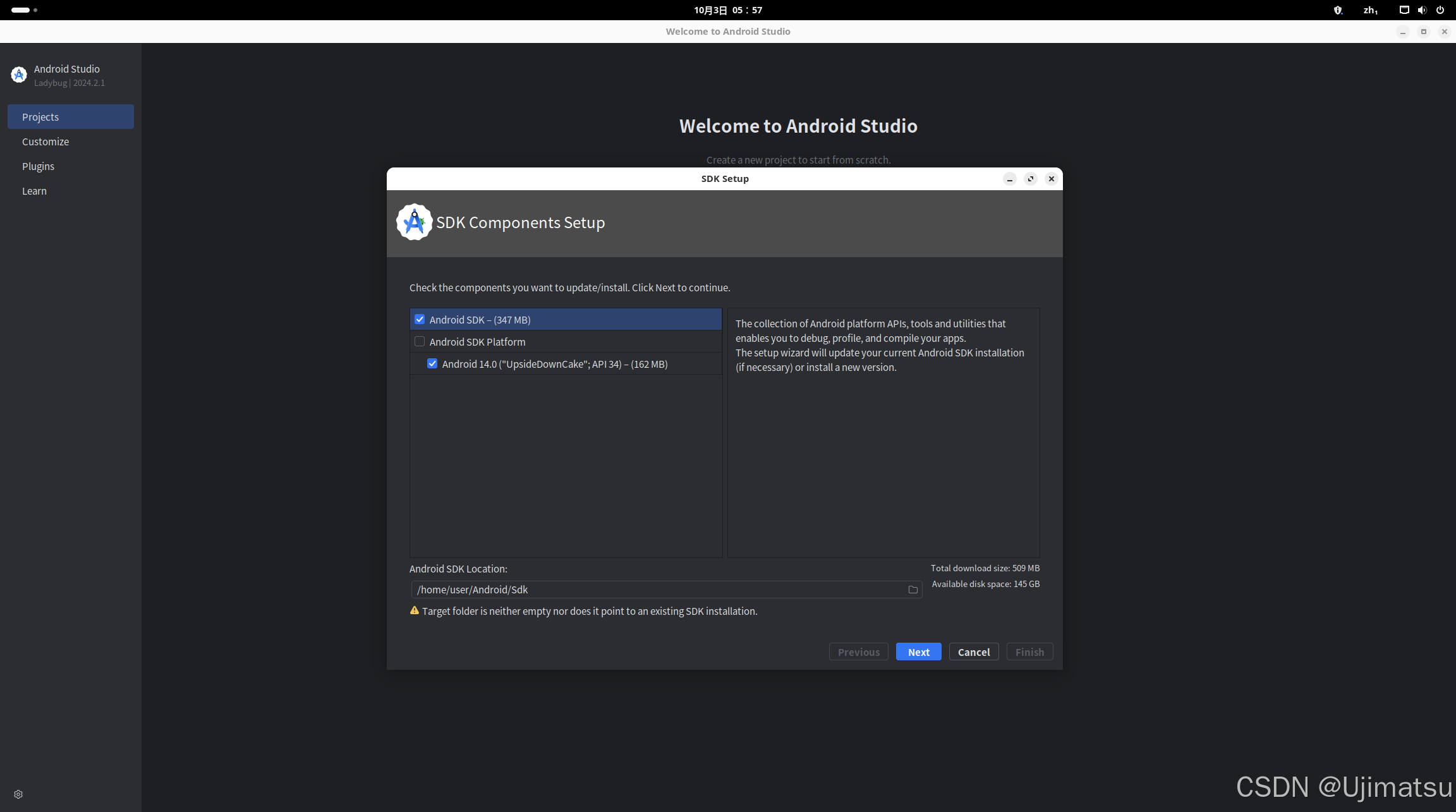Open the Customize tab
The image size is (1456, 812).
pyautogui.click(x=45, y=142)
